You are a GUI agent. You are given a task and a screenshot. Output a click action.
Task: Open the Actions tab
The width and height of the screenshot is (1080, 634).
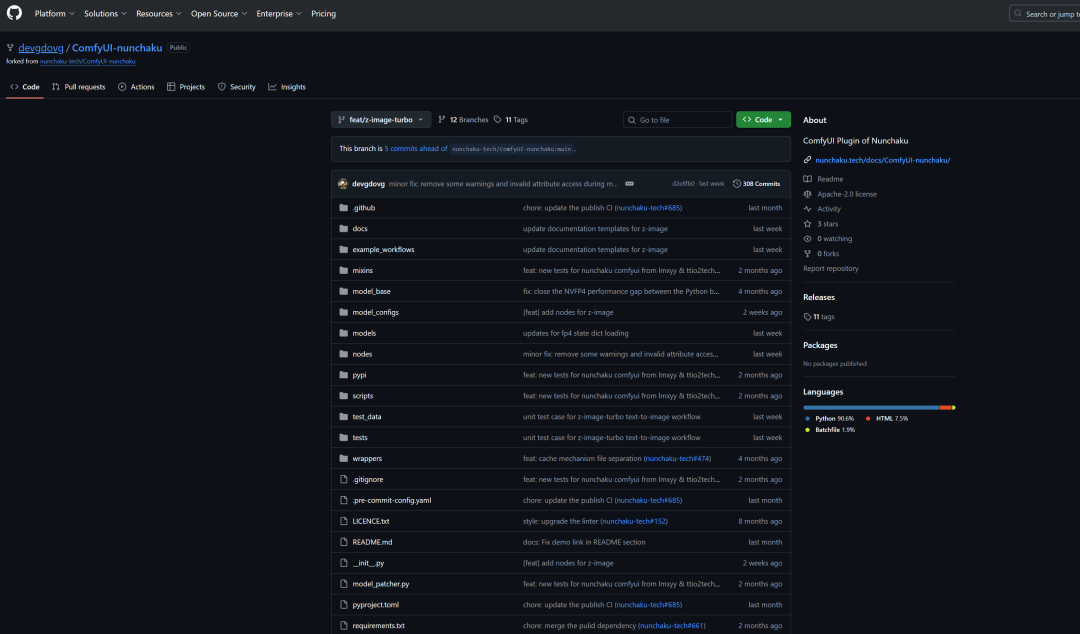click(x=136, y=87)
